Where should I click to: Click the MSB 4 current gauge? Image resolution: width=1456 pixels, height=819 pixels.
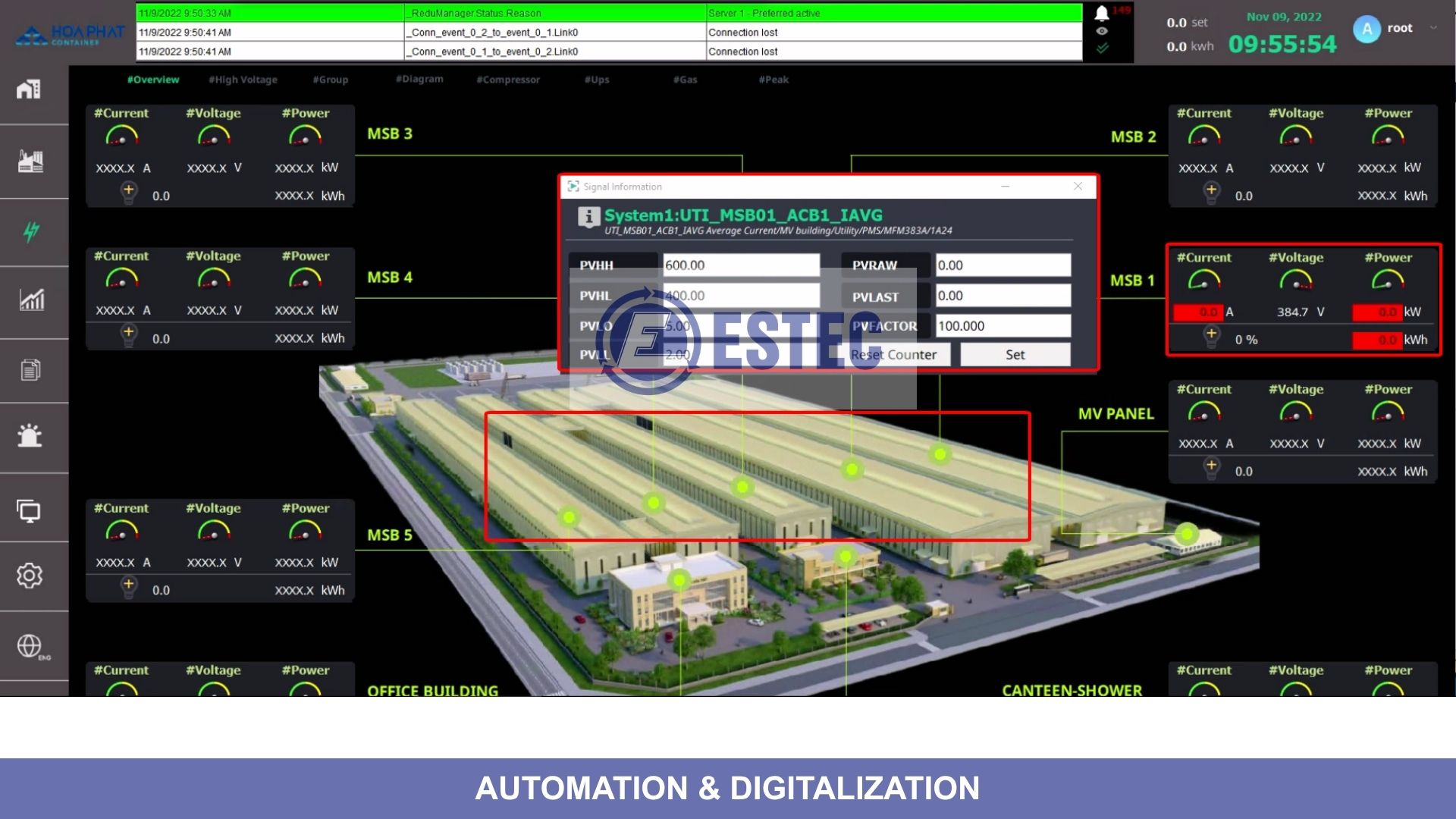click(121, 279)
